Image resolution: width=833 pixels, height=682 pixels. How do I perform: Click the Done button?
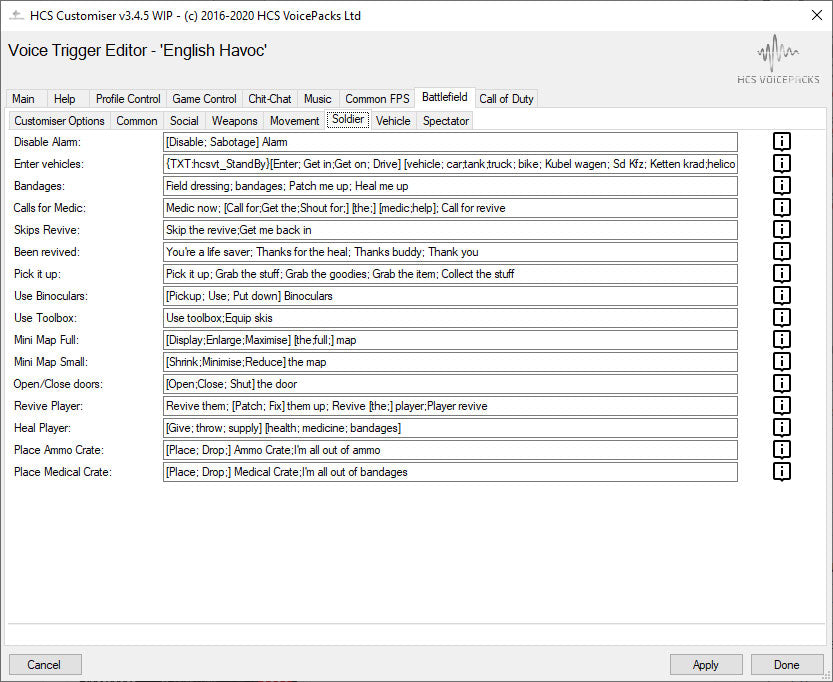[x=787, y=665]
